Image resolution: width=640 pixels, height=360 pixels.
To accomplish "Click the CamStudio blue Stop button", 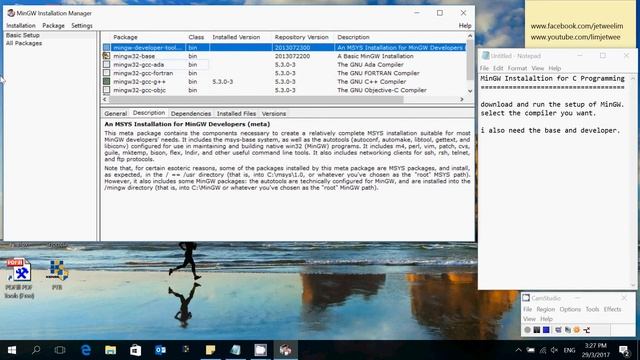I will click(x=546, y=330).
